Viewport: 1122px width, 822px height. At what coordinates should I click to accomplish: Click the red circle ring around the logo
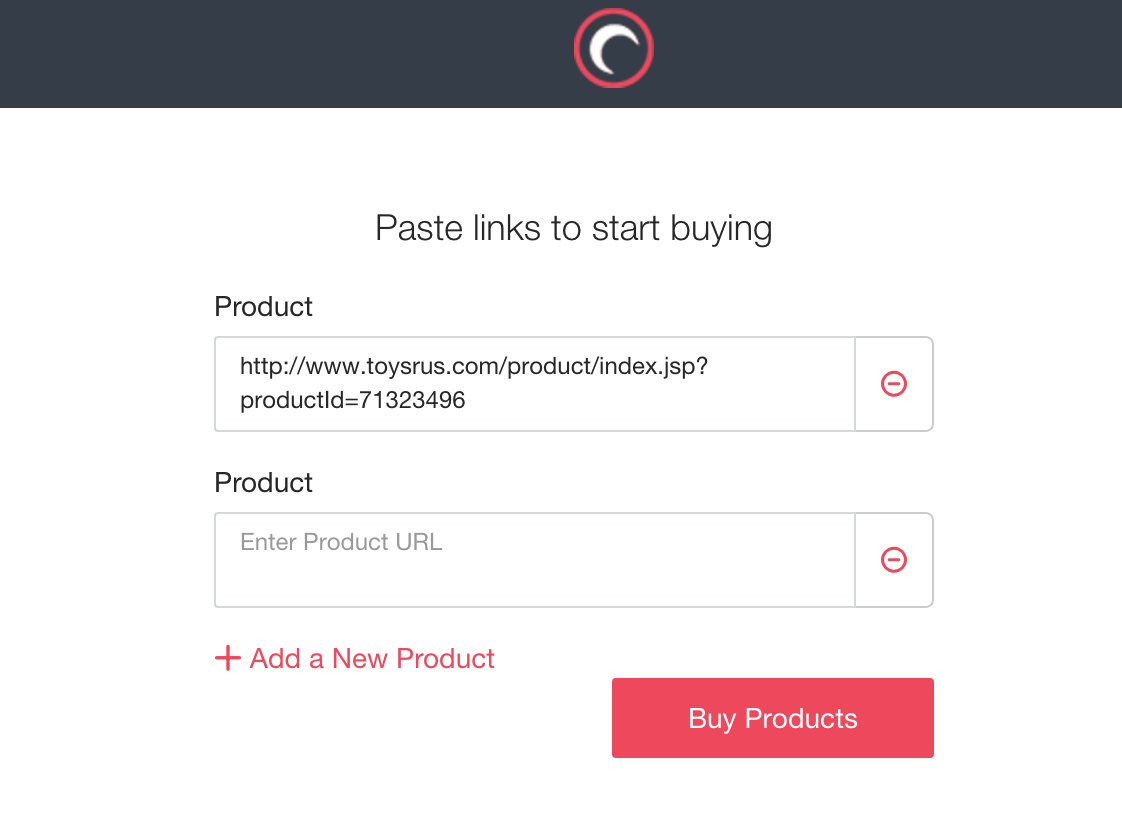pos(579,50)
